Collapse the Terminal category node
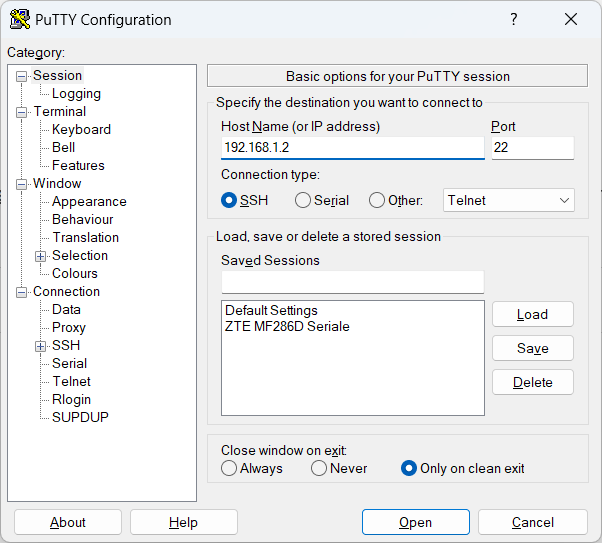Screen dimensions: 602x543 pyautogui.click(x=22, y=112)
